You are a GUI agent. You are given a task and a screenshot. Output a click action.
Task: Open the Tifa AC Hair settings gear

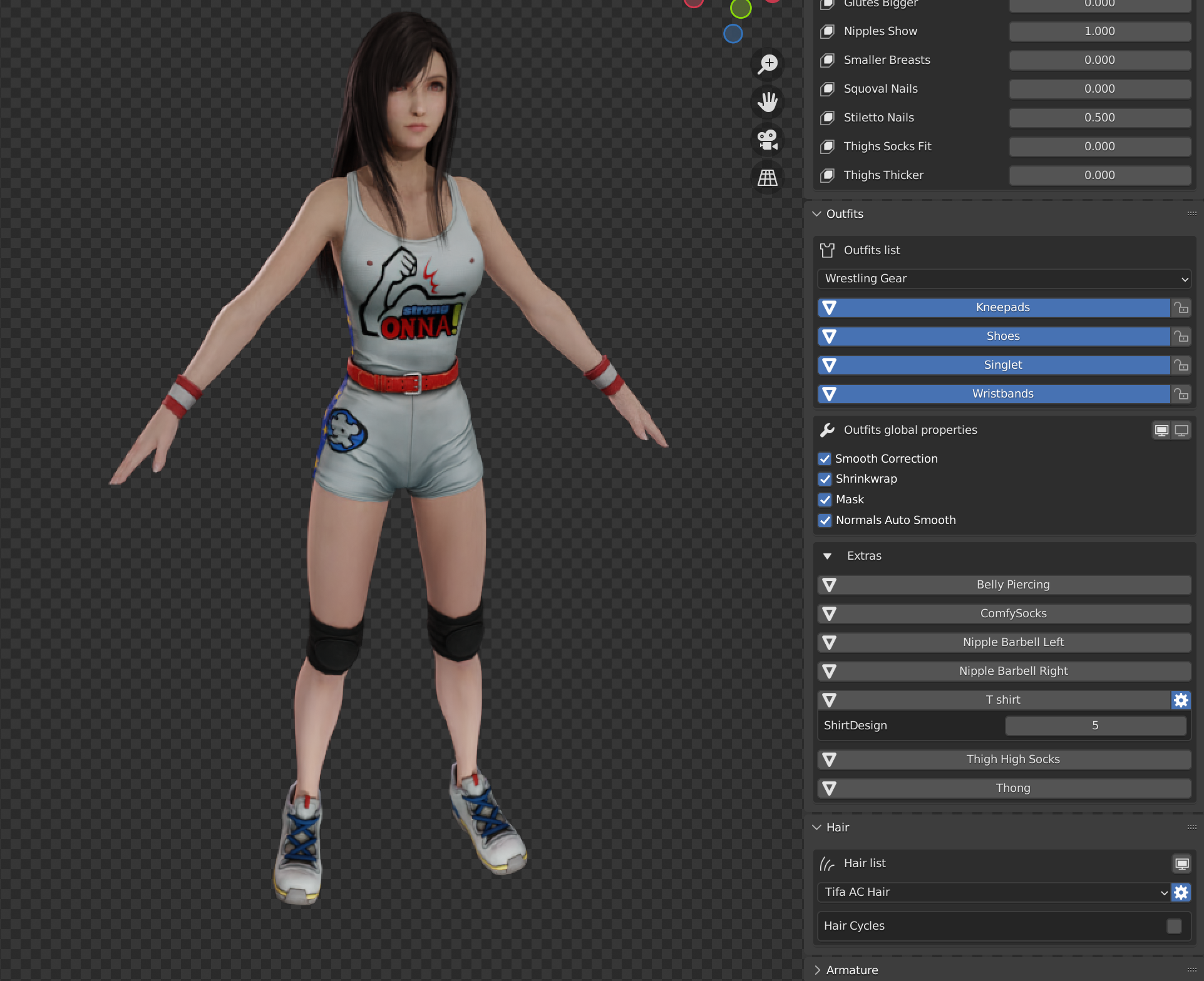coord(1181,892)
